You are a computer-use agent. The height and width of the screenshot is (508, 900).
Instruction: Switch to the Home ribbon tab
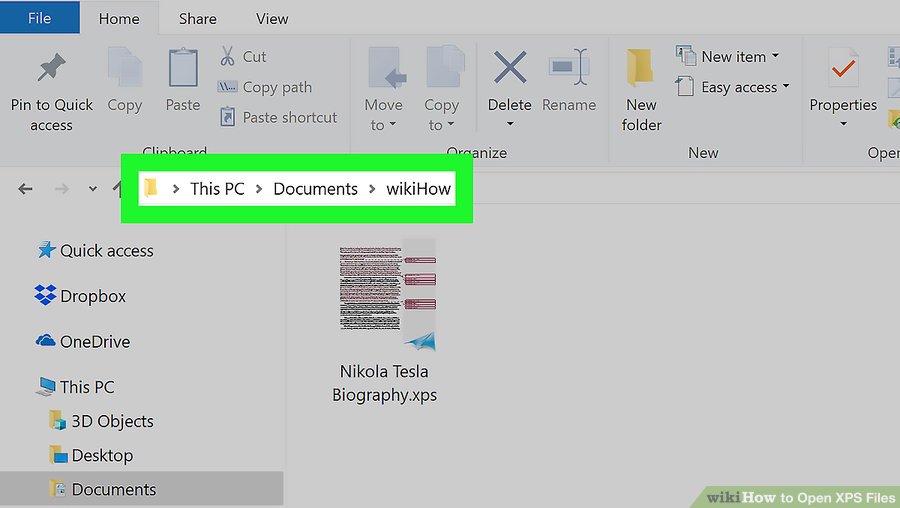[x=119, y=18]
